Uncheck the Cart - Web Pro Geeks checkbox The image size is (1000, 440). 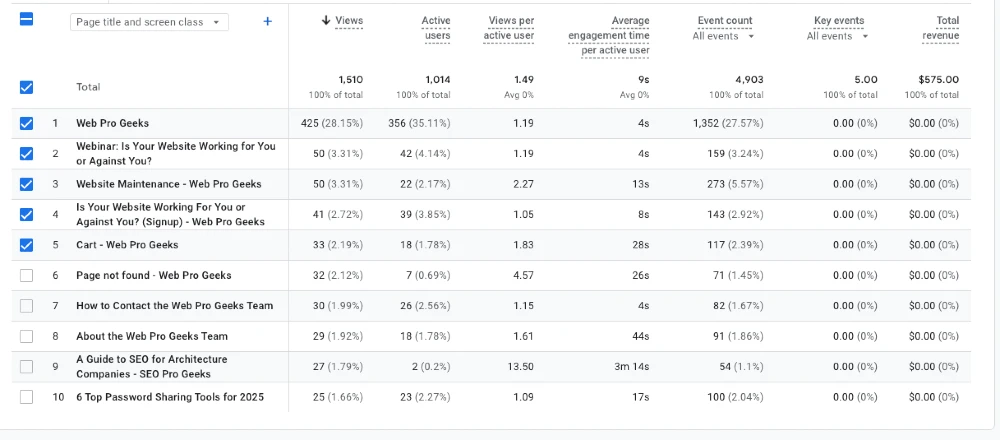26,245
